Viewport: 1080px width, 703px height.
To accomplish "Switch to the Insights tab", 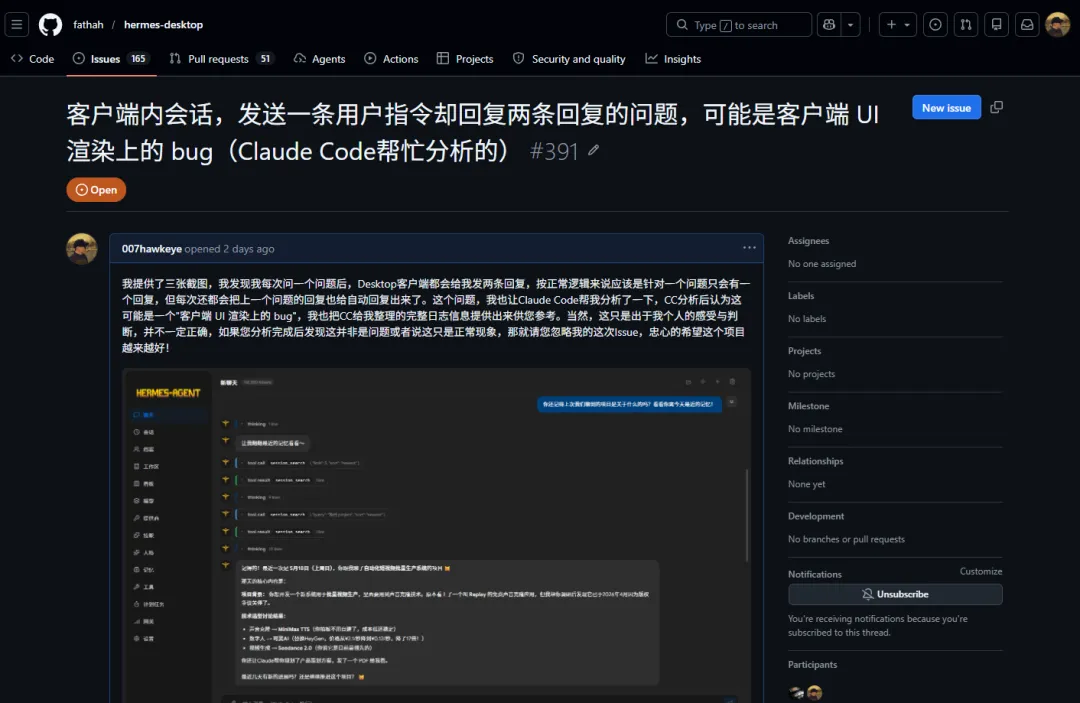I will pos(673,59).
